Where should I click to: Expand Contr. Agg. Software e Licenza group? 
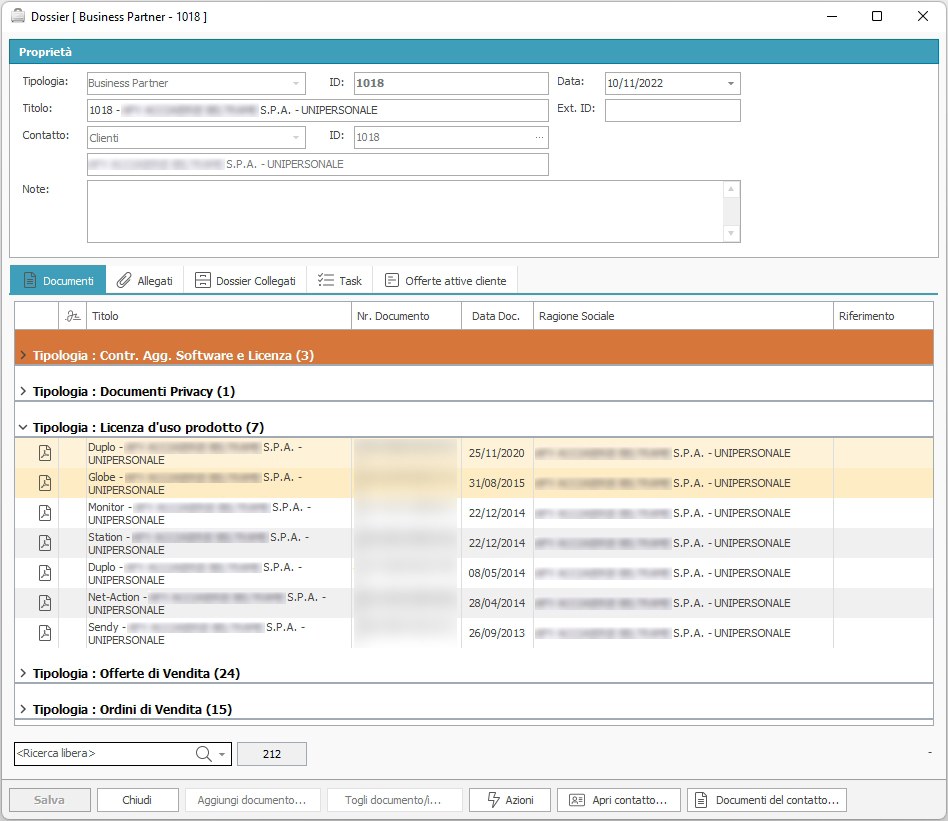click(23, 355)
